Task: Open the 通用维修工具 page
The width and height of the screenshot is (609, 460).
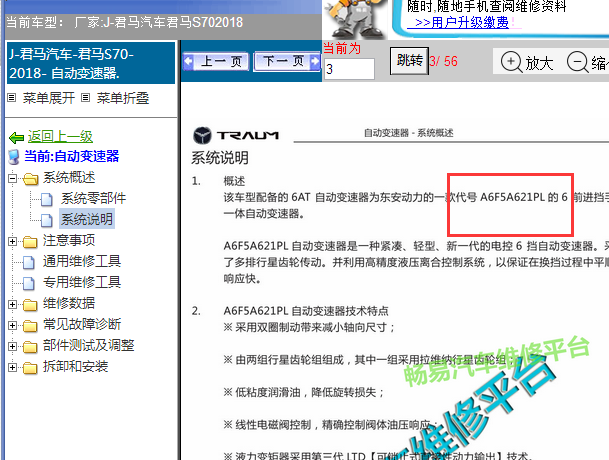Action: (82, 261)
